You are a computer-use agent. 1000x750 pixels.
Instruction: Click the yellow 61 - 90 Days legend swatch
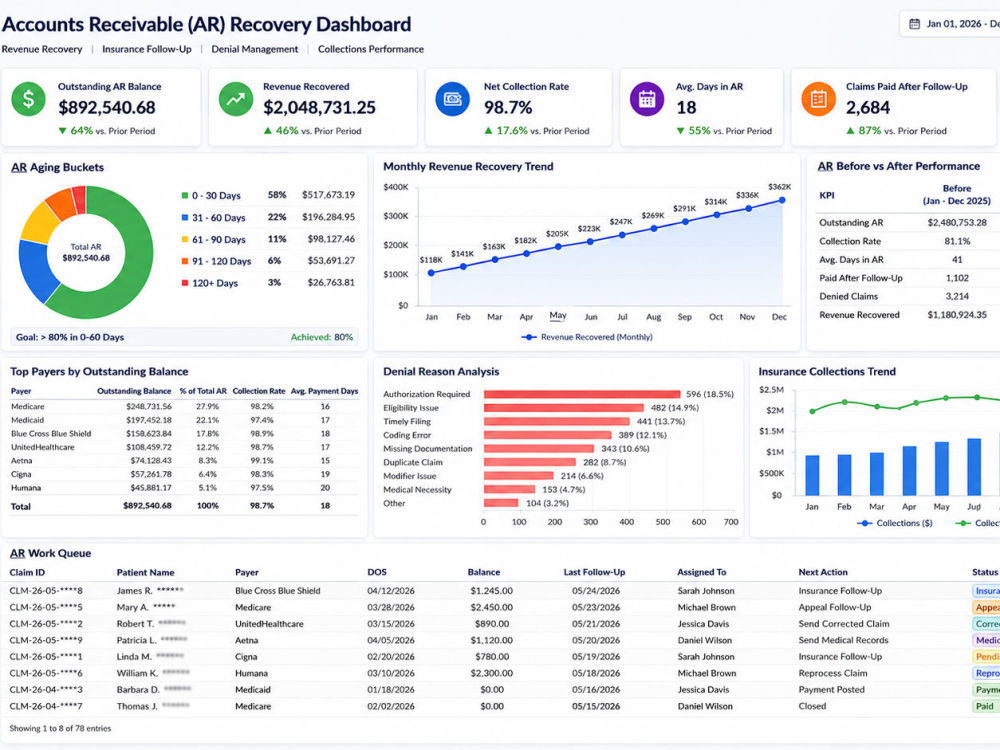[185, 239]
